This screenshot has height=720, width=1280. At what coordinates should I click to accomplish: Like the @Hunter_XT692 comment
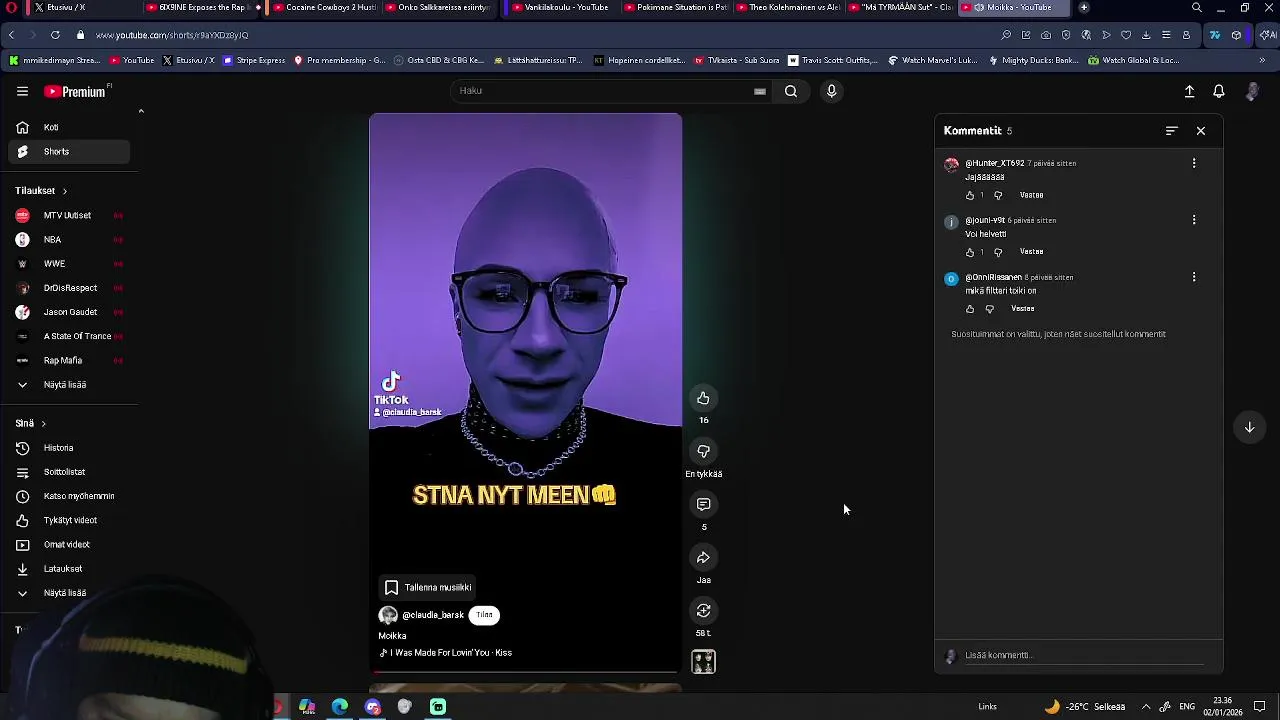coord(970,196)
